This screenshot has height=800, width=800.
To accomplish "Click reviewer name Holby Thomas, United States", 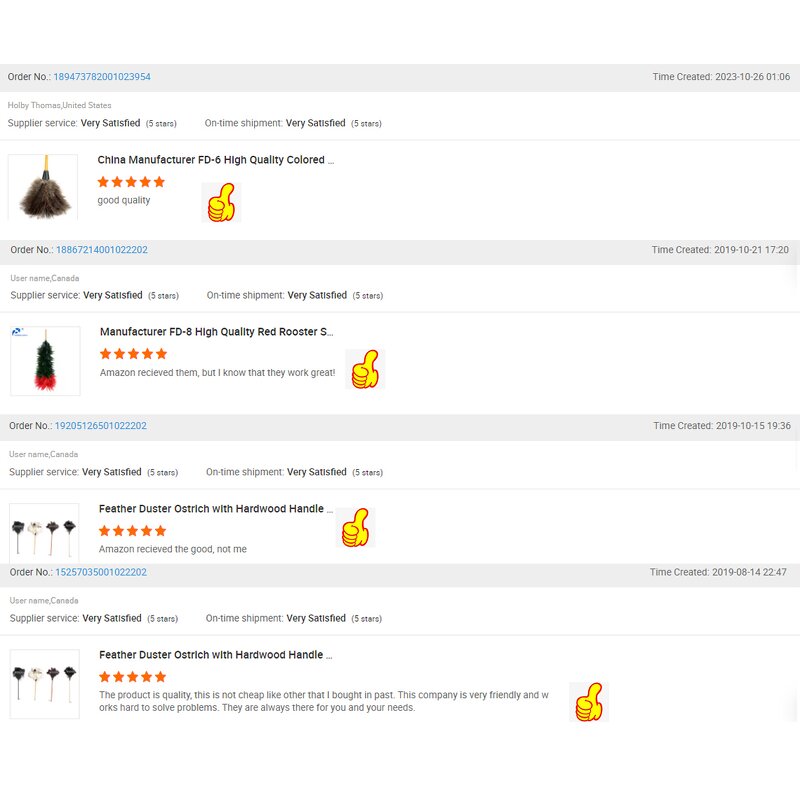I will (60, 105).
